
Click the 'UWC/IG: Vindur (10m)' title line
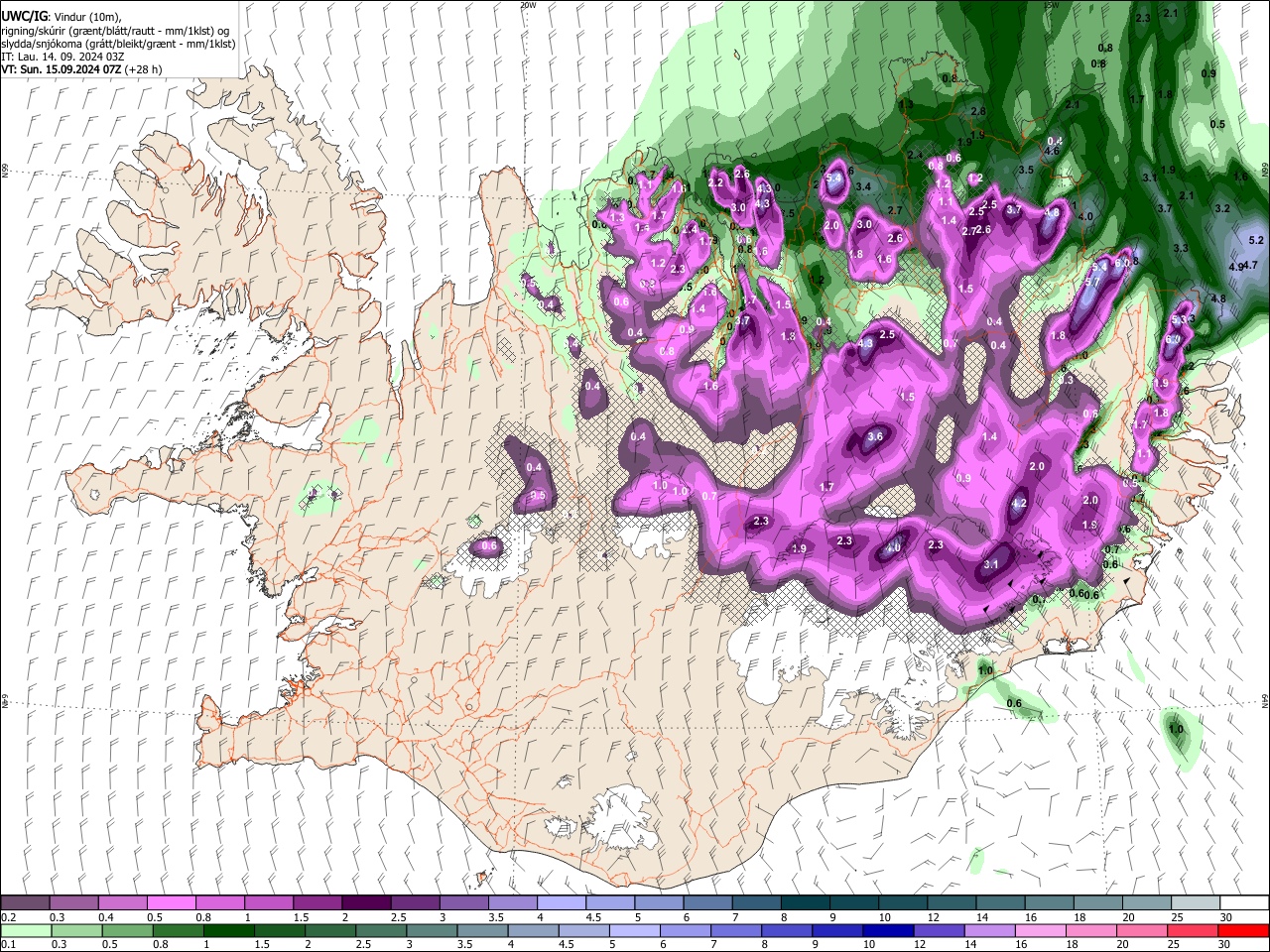[x=62, y=18]
